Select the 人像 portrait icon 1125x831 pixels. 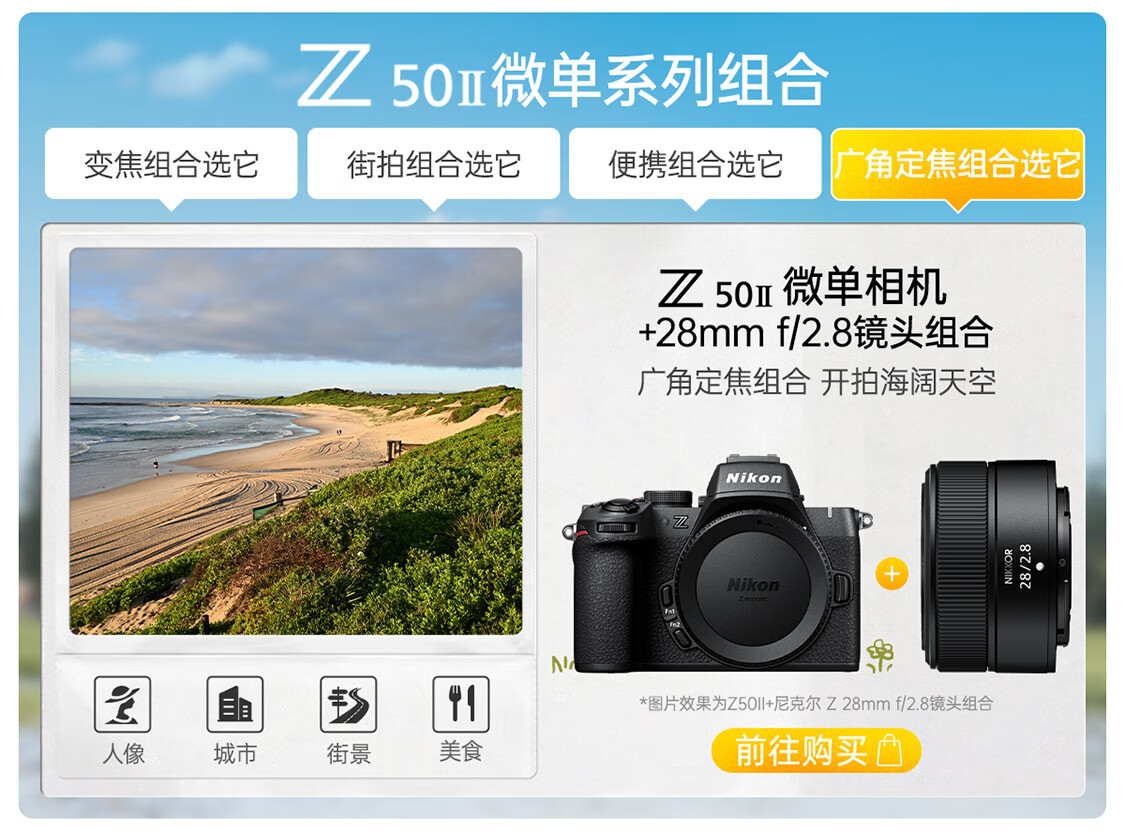[x=123, y=704]
